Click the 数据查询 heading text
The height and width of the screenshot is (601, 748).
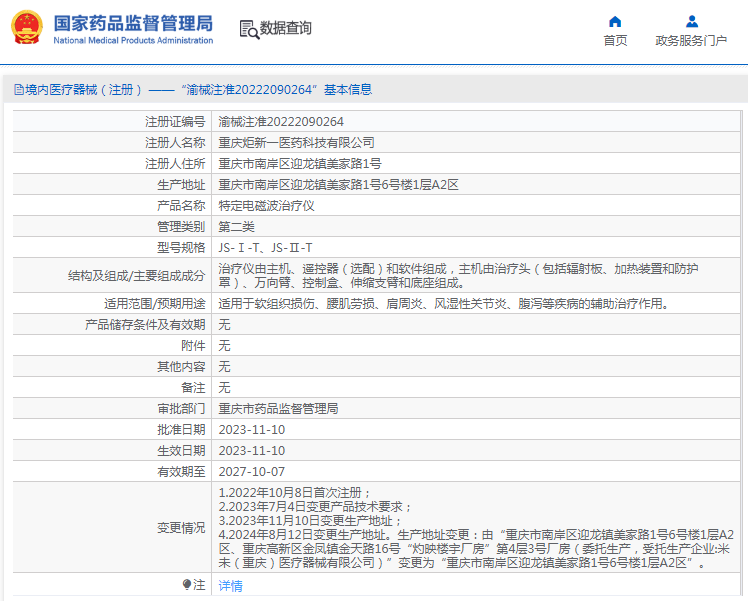click(x=285, y=28)
